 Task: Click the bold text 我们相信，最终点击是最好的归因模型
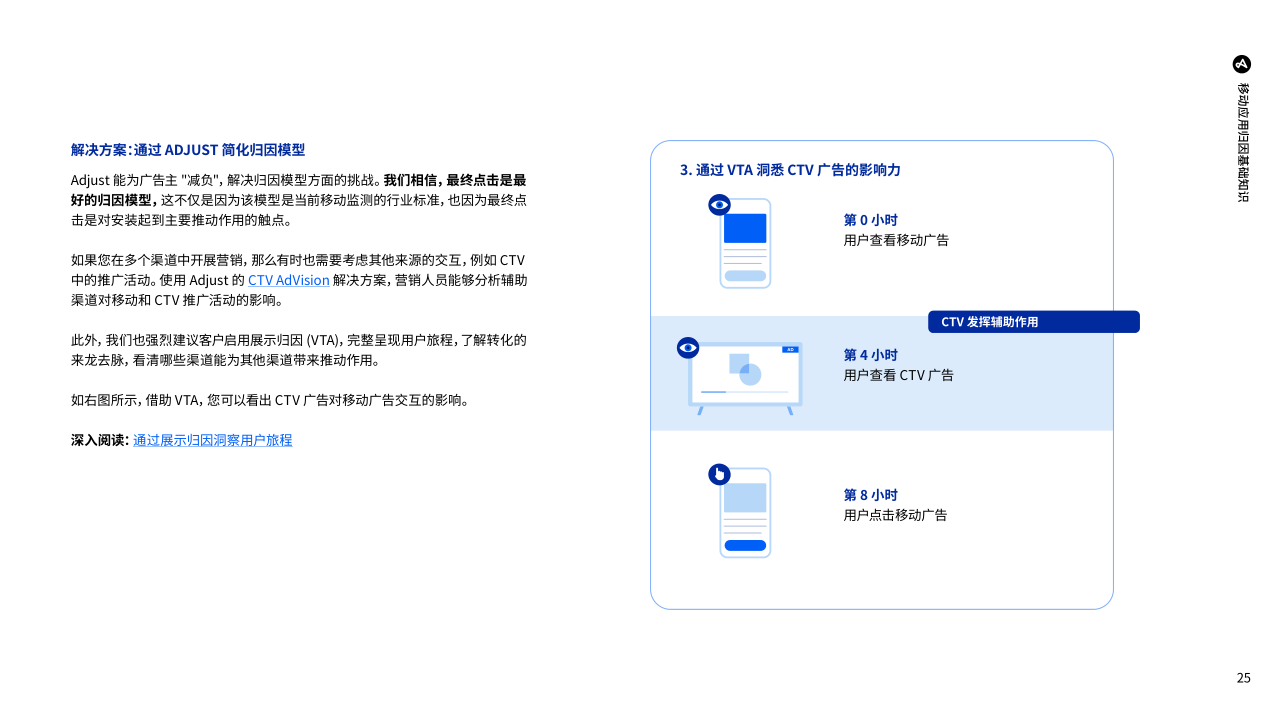(x=299, y=190)
